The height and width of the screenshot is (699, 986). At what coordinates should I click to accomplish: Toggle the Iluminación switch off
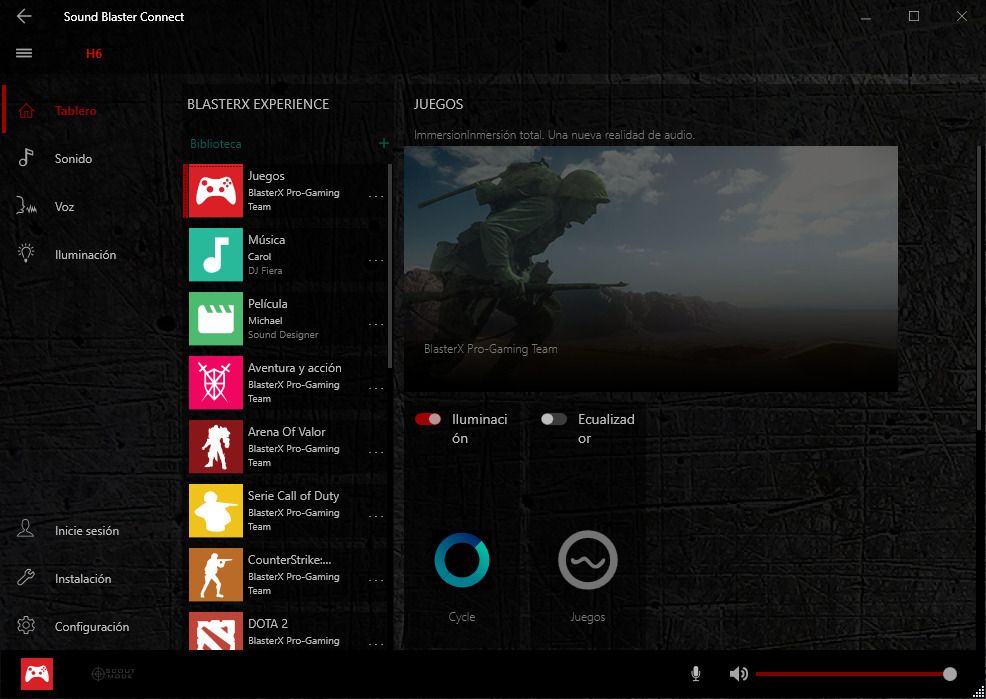[x=428, y=419]
